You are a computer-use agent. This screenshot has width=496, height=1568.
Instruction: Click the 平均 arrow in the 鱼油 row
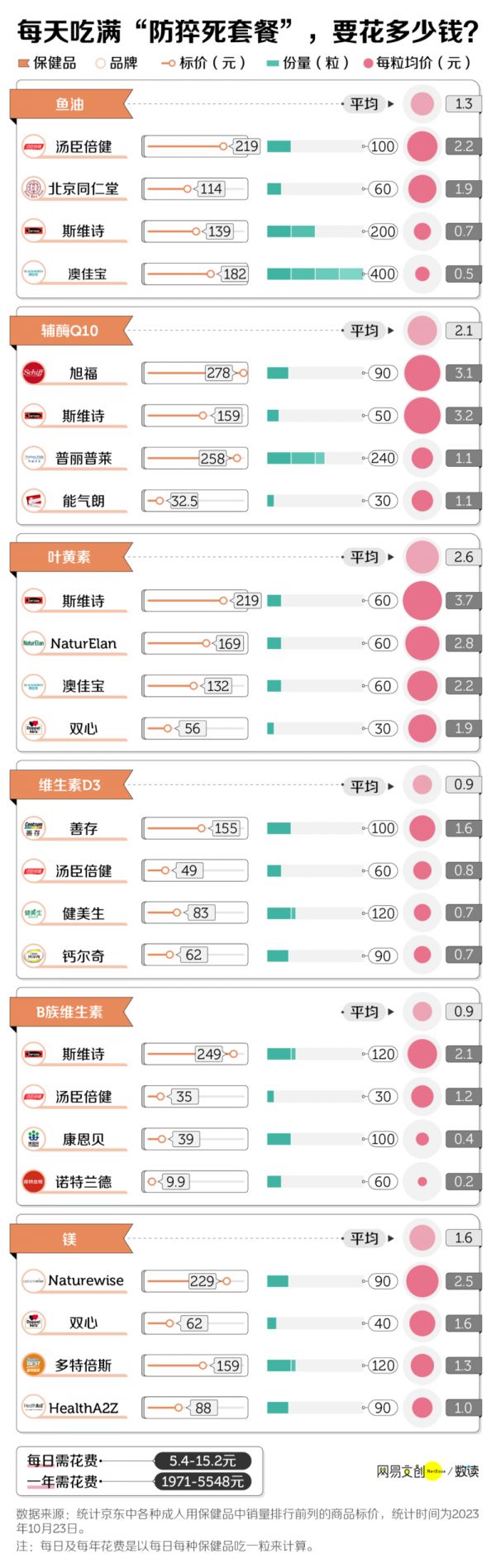[391, 104]
